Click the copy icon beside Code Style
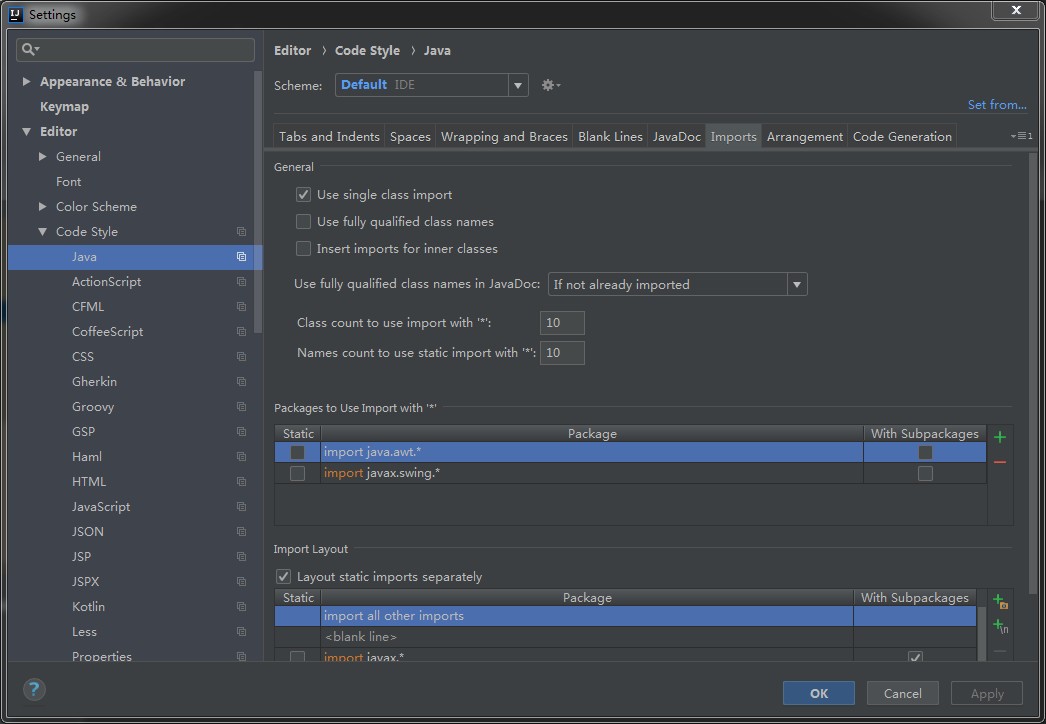The height and width of the screenshot is (724, 1046). pos(241,232)
